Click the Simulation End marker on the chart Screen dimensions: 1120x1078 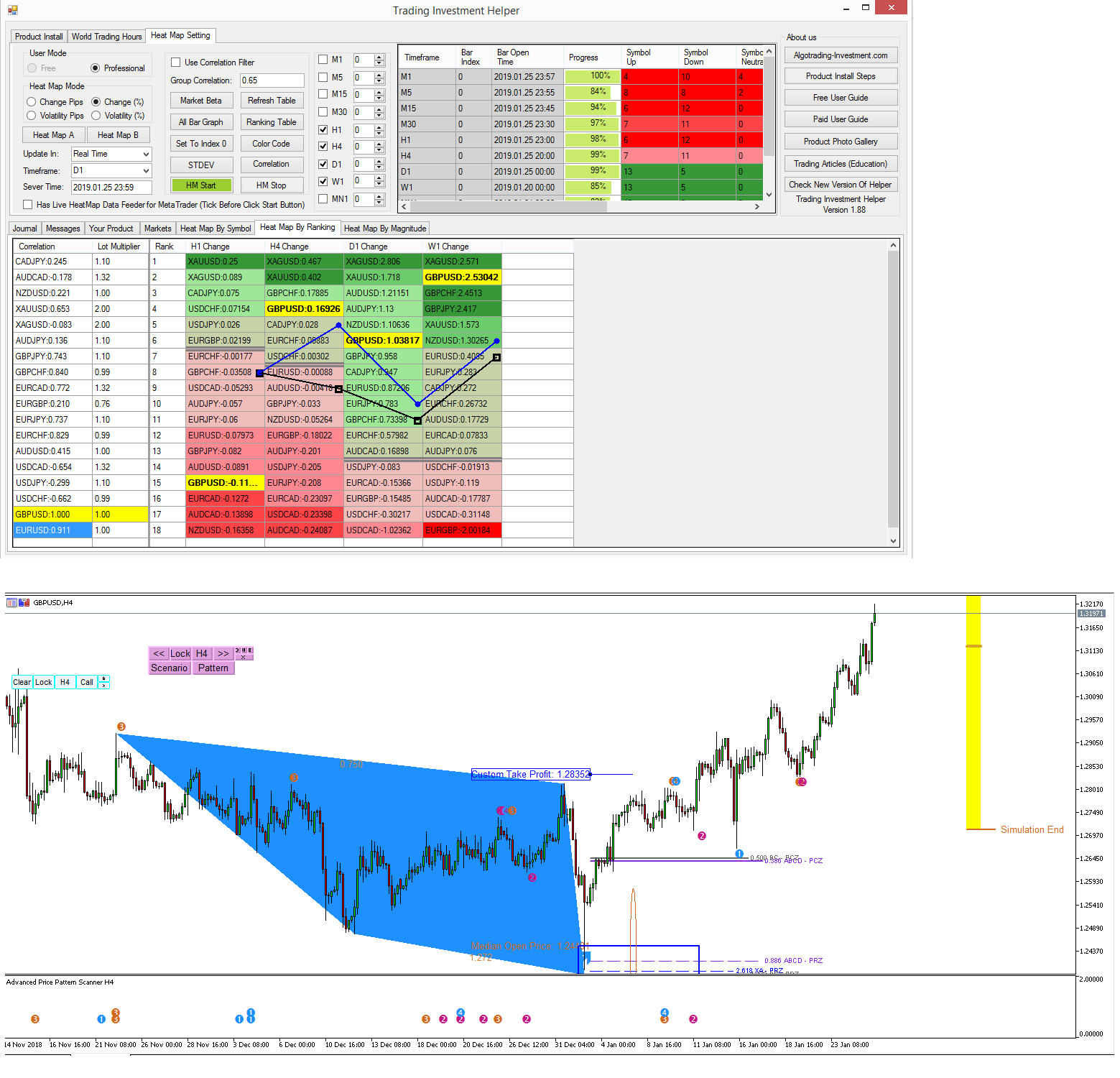[x=1032, y=829]
